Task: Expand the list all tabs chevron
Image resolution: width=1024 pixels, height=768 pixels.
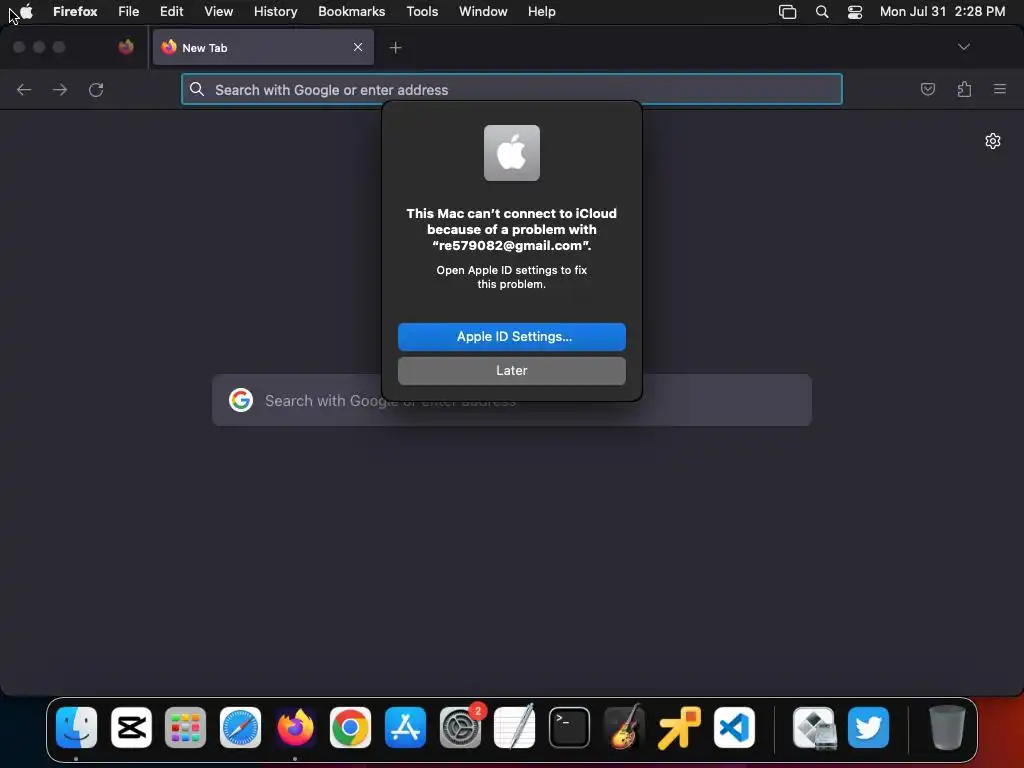Action: tap(963, 47)
